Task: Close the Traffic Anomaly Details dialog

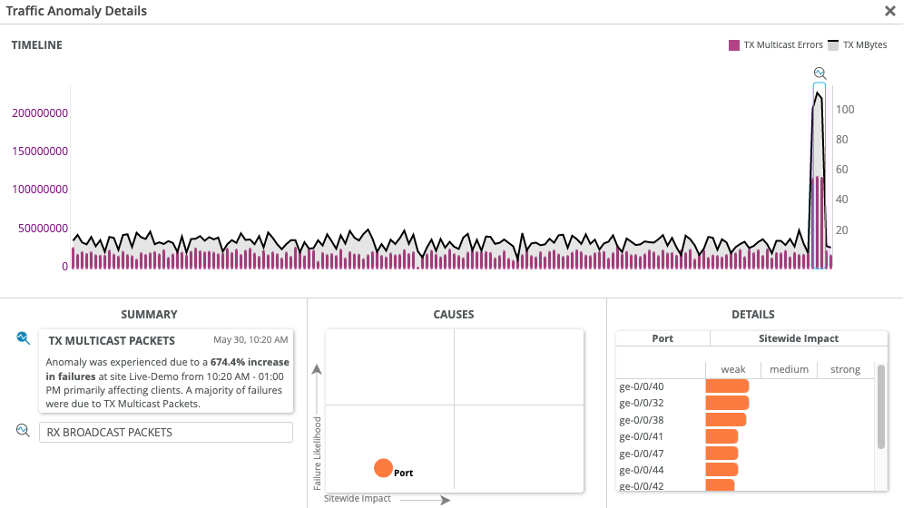Action: pos(889,11)
